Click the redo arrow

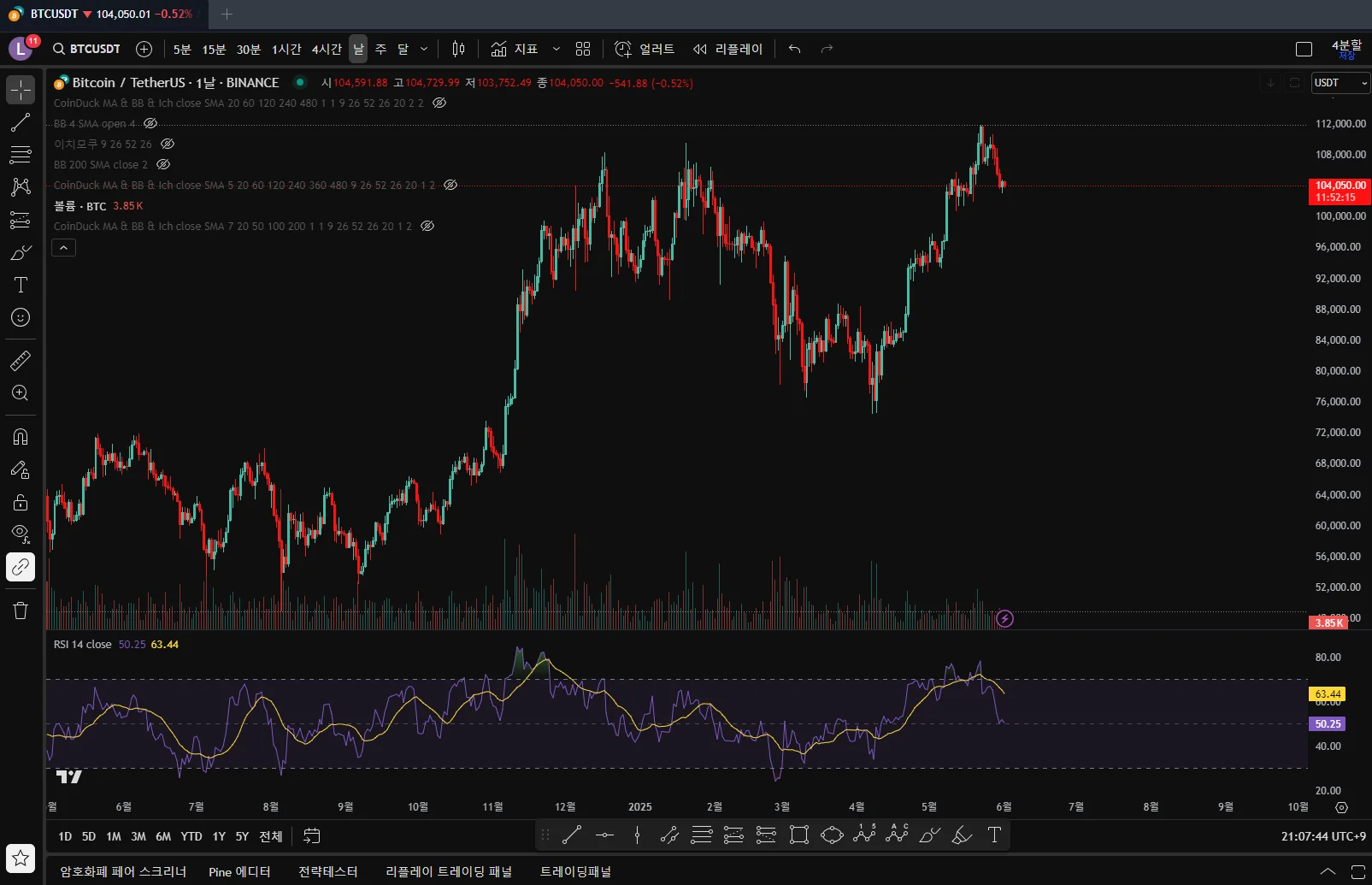tap(827, 49)
